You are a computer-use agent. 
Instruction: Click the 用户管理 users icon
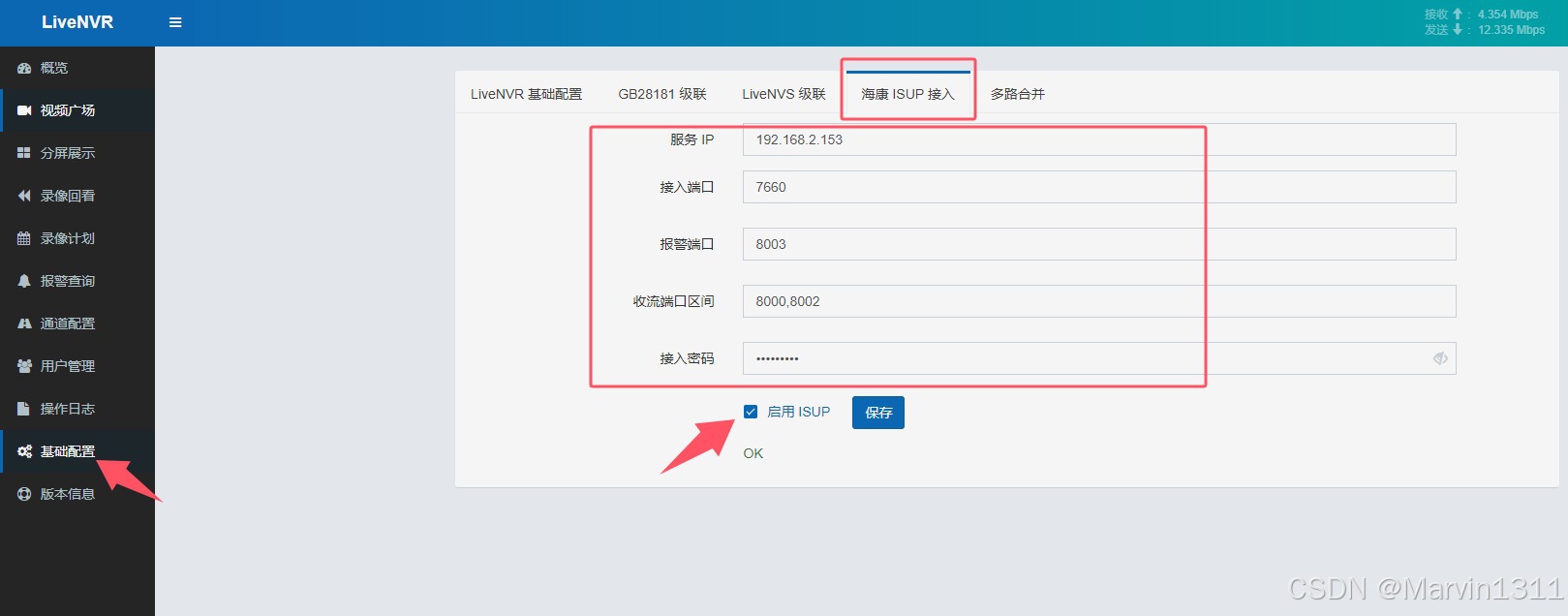[24, 366]
